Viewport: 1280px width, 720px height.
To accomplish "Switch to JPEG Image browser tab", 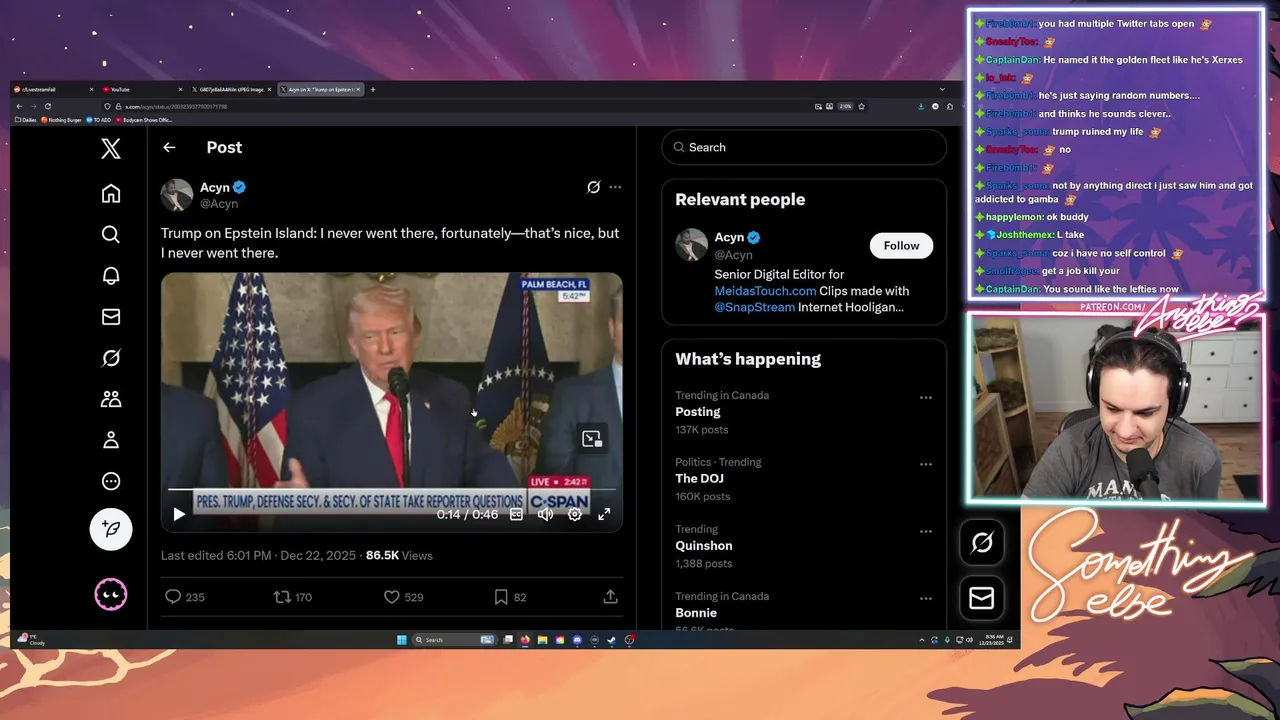I will tap(231, 89).
